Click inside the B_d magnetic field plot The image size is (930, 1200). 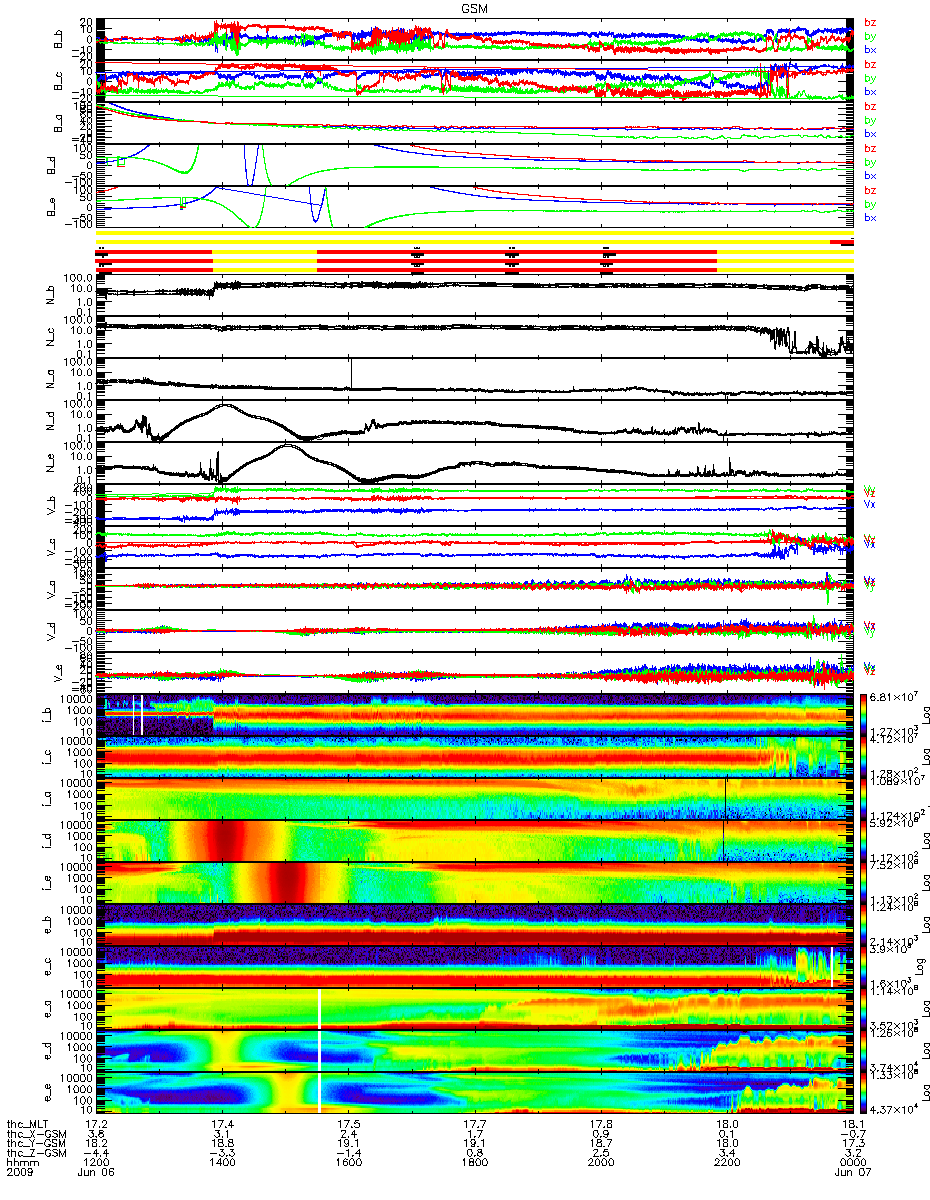pos(475,165)
